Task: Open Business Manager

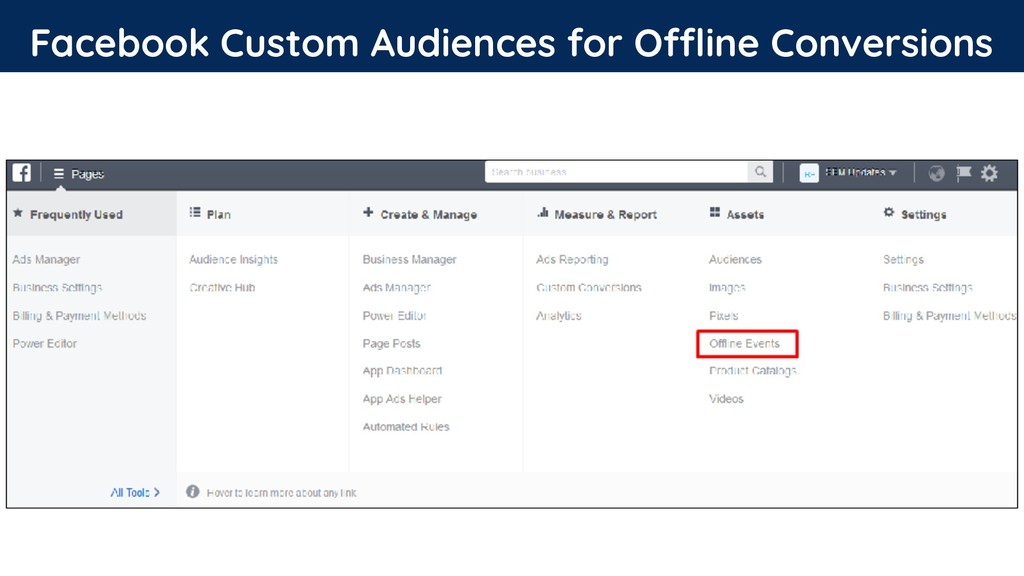Action: click(x=409, y=259)
